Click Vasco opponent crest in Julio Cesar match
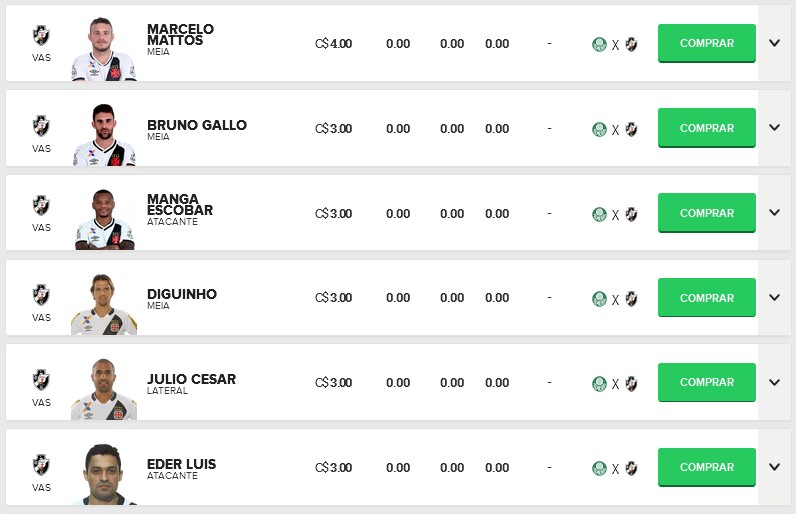The width and height of the screenshot is (796, 514). tap(631, 383)
